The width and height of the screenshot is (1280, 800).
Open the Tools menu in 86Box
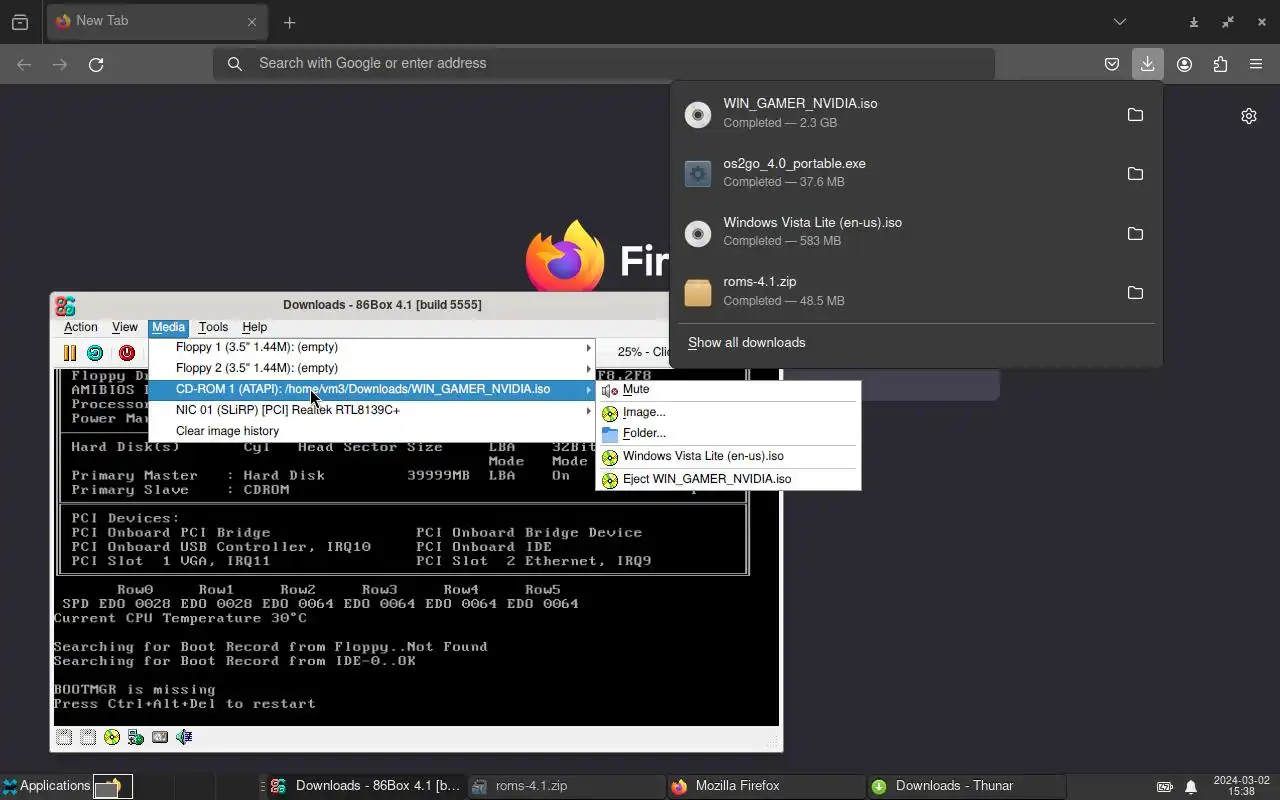pos(213,327)
